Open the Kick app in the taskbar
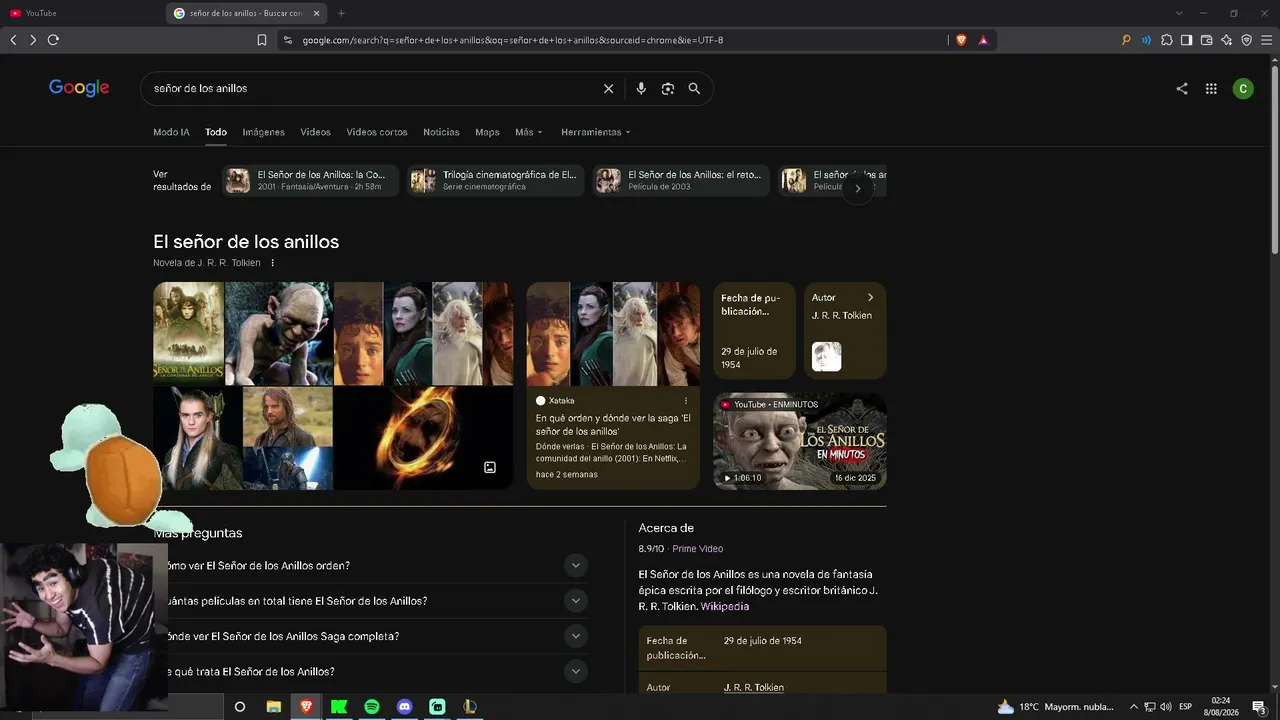 (x=339, y=707)
